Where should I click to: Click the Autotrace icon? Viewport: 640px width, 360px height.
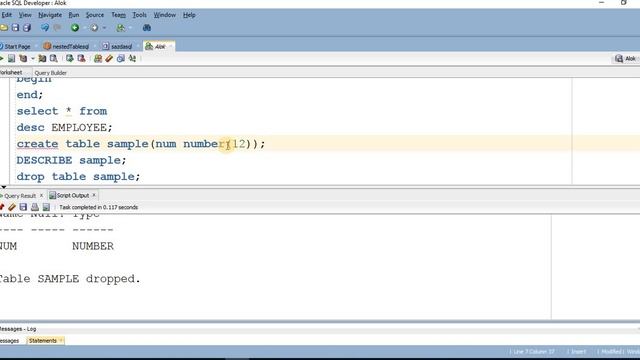tap(42, 59)
